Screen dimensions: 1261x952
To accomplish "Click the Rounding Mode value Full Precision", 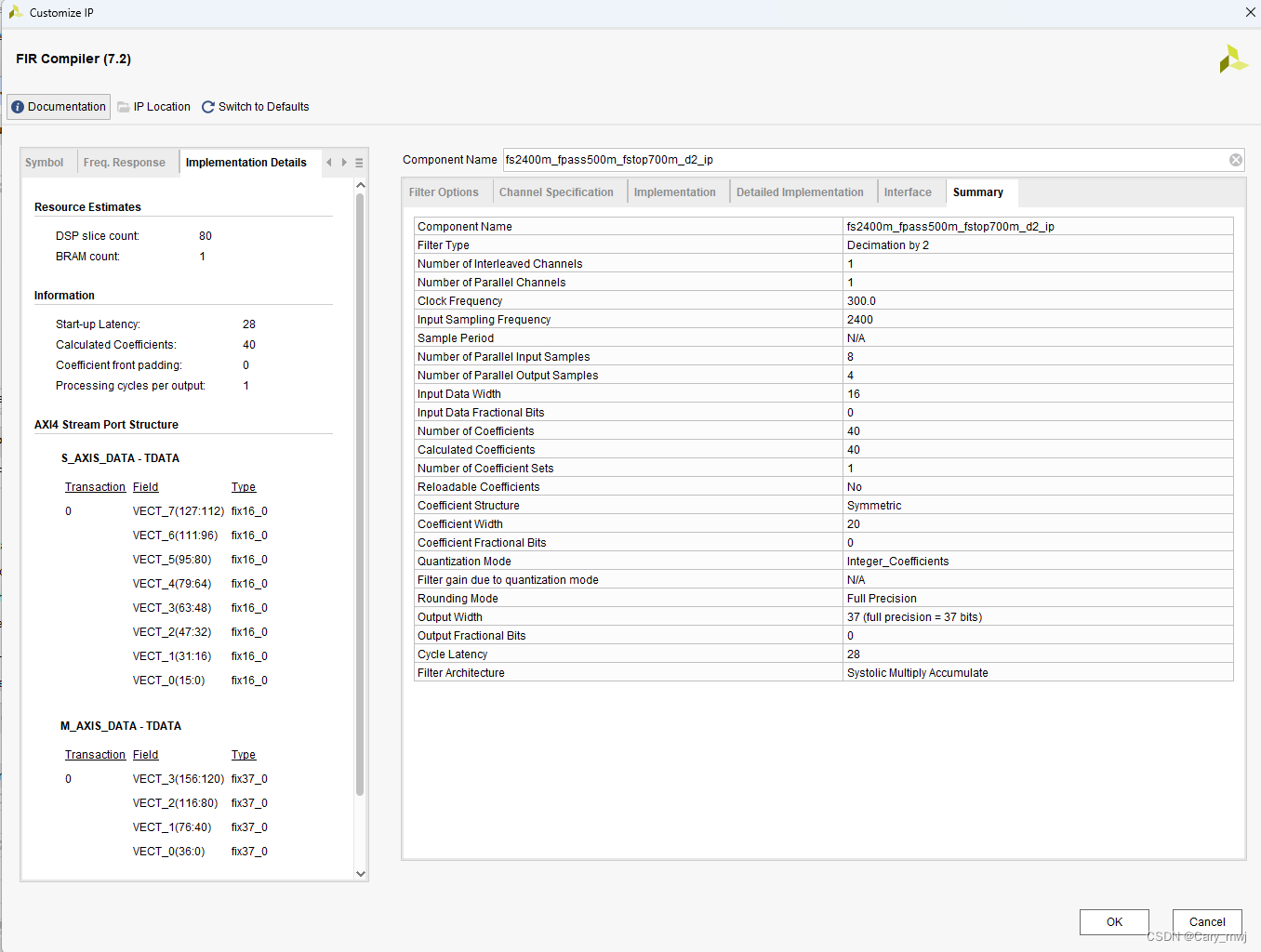I will (x=882, y=599).
